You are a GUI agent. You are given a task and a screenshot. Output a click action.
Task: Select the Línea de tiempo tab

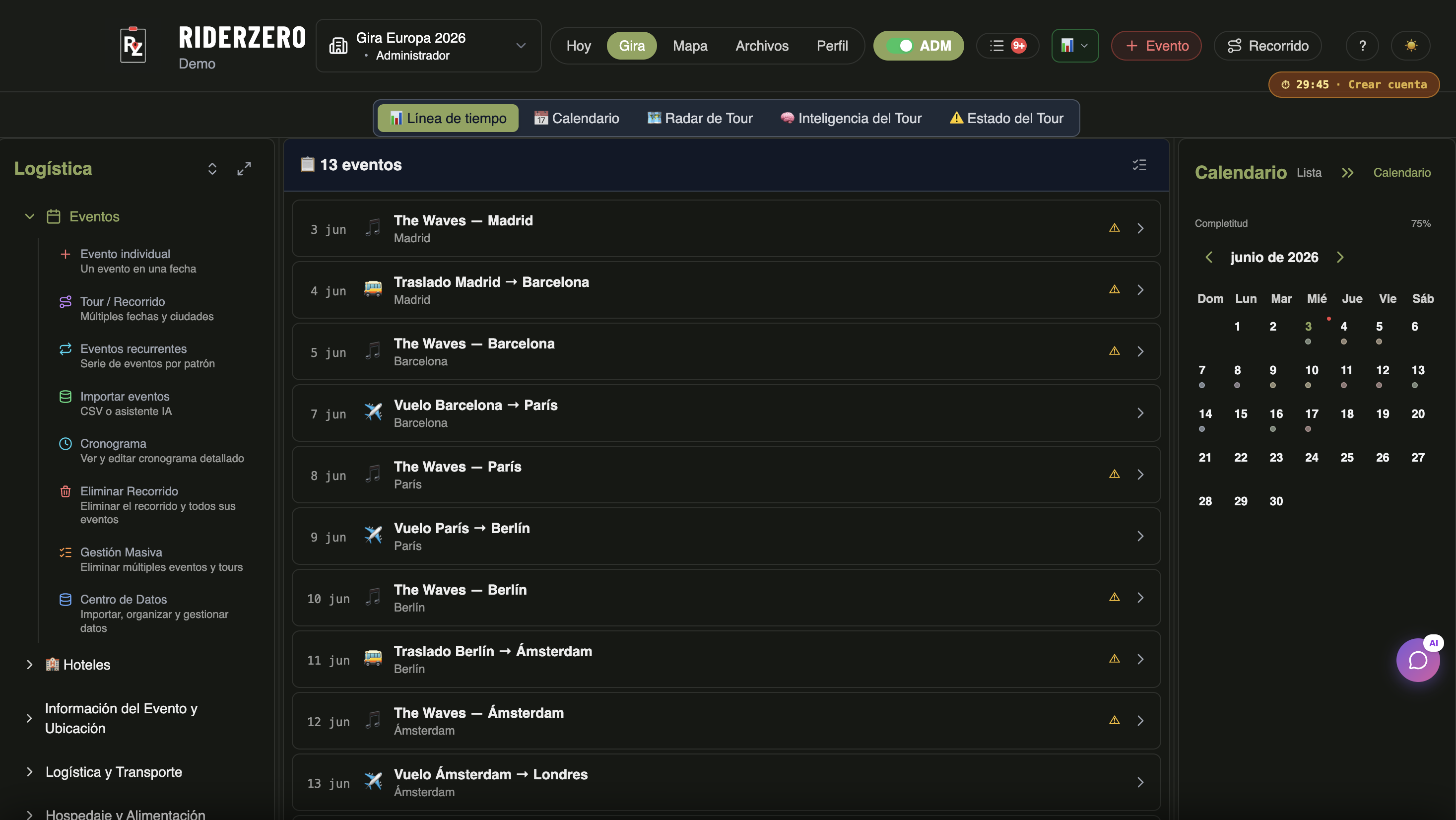tap(448, 118)
